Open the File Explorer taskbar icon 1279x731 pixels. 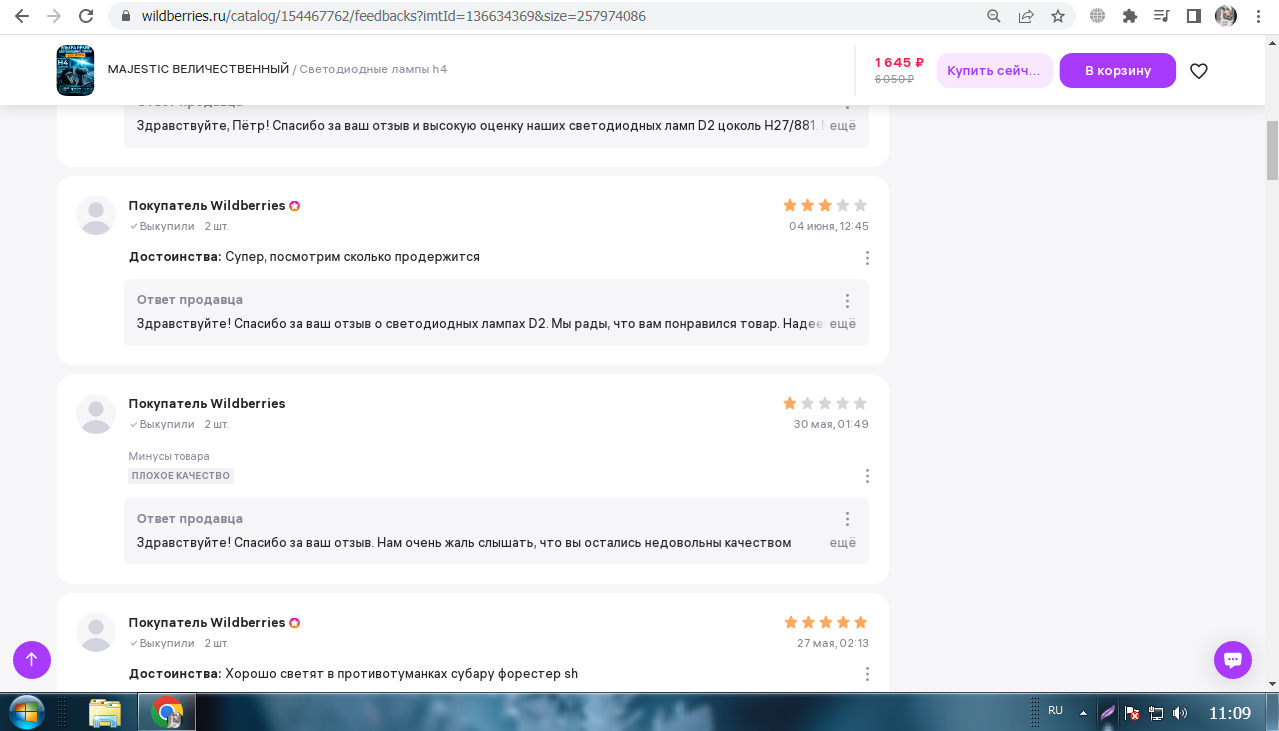(105, 712)
